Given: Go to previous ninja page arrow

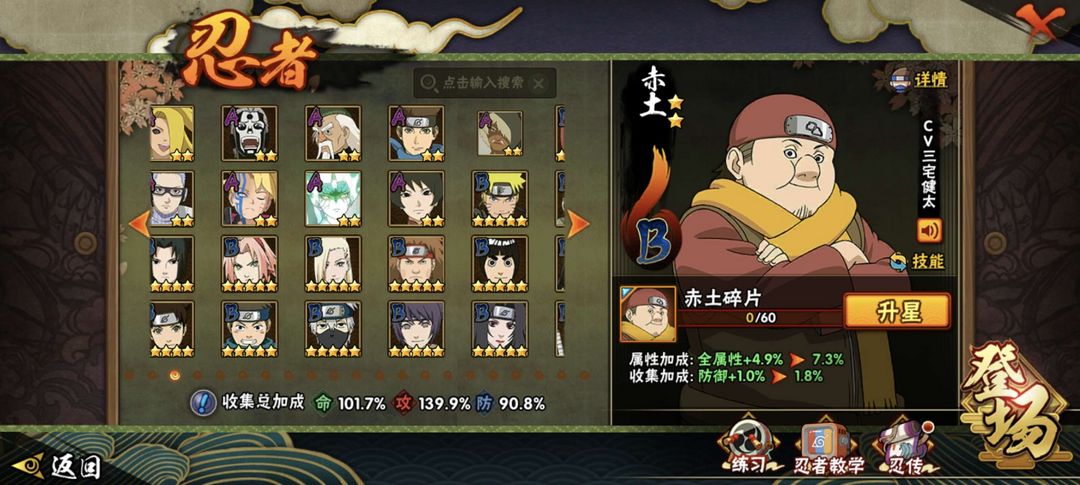Looking at the screenshot, I should point(139,224).
